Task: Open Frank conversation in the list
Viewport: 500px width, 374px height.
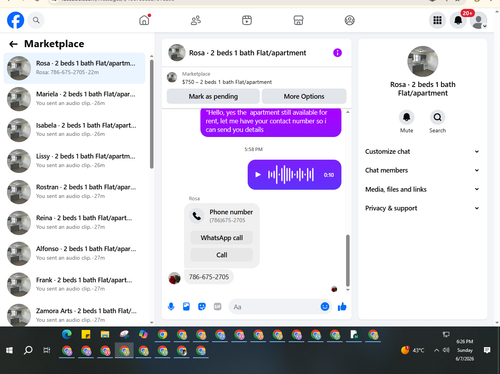Action: (x=74, y=284)
